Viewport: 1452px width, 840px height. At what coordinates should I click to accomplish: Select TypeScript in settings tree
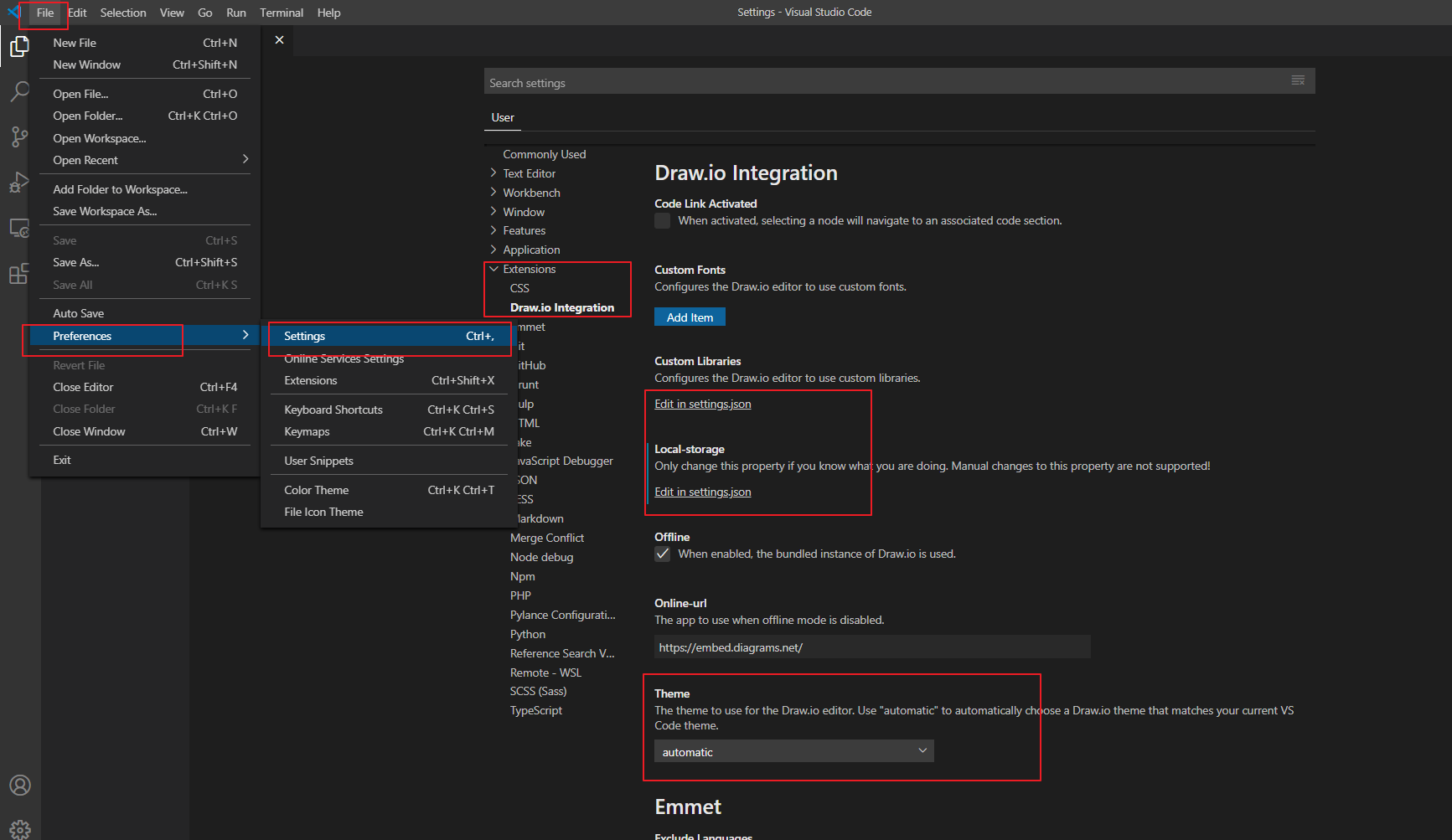[x=536, y=710]
